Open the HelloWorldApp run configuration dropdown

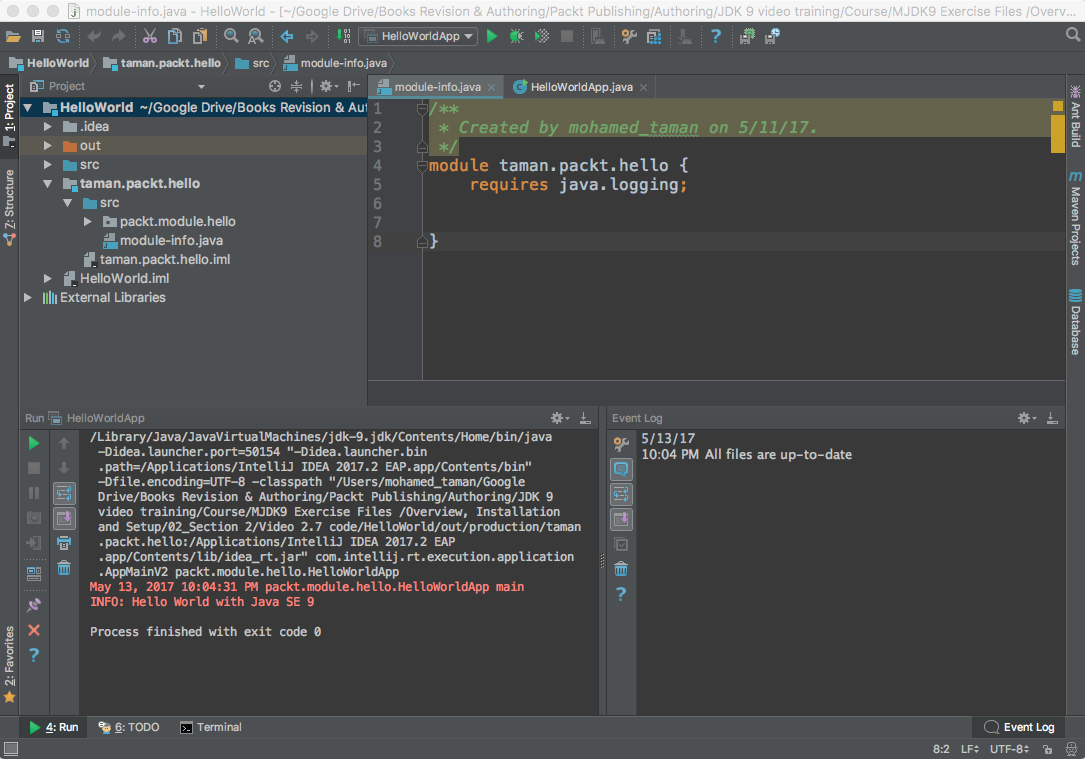click(417, 36)
